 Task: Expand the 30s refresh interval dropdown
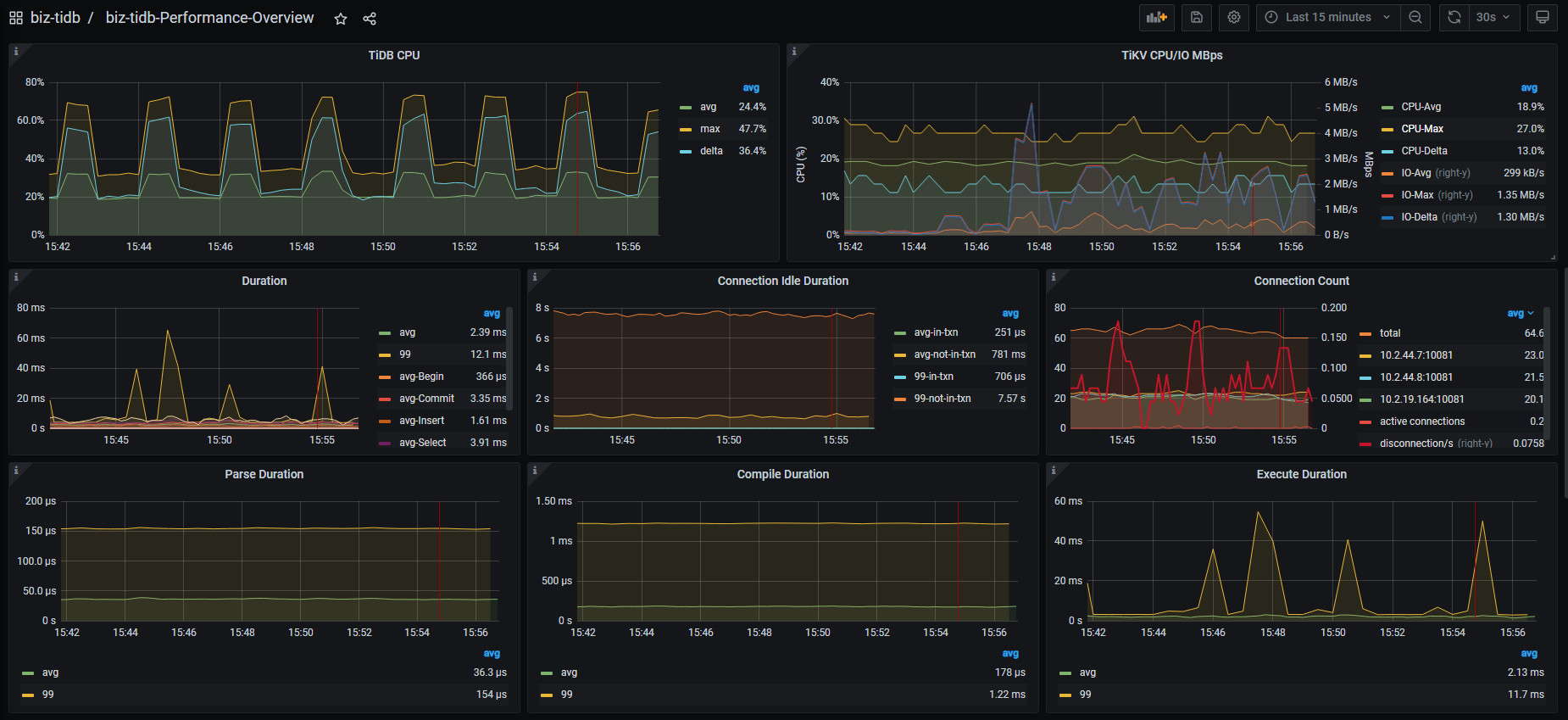1494,18
